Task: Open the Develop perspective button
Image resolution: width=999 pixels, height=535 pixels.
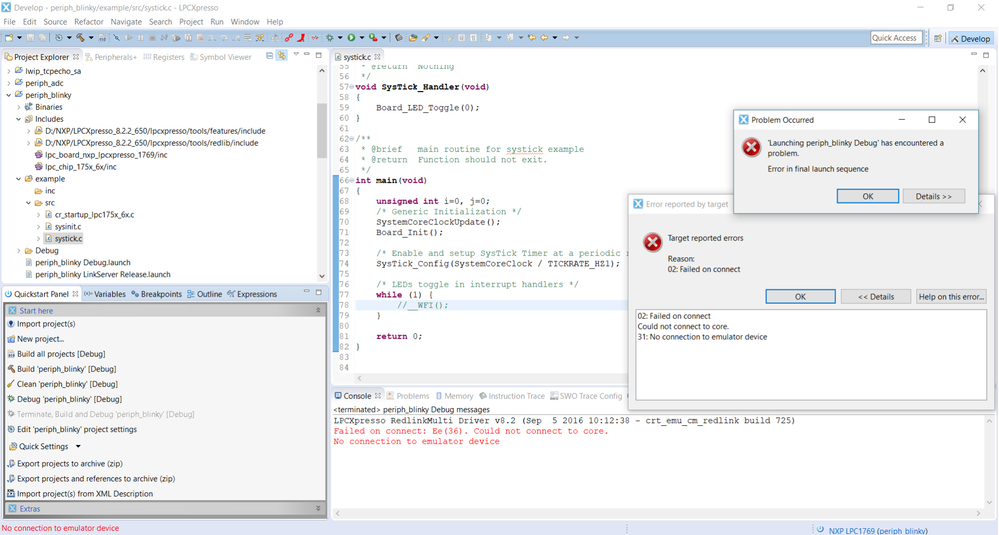Action: pyautogui.click(x=969, y=38)
